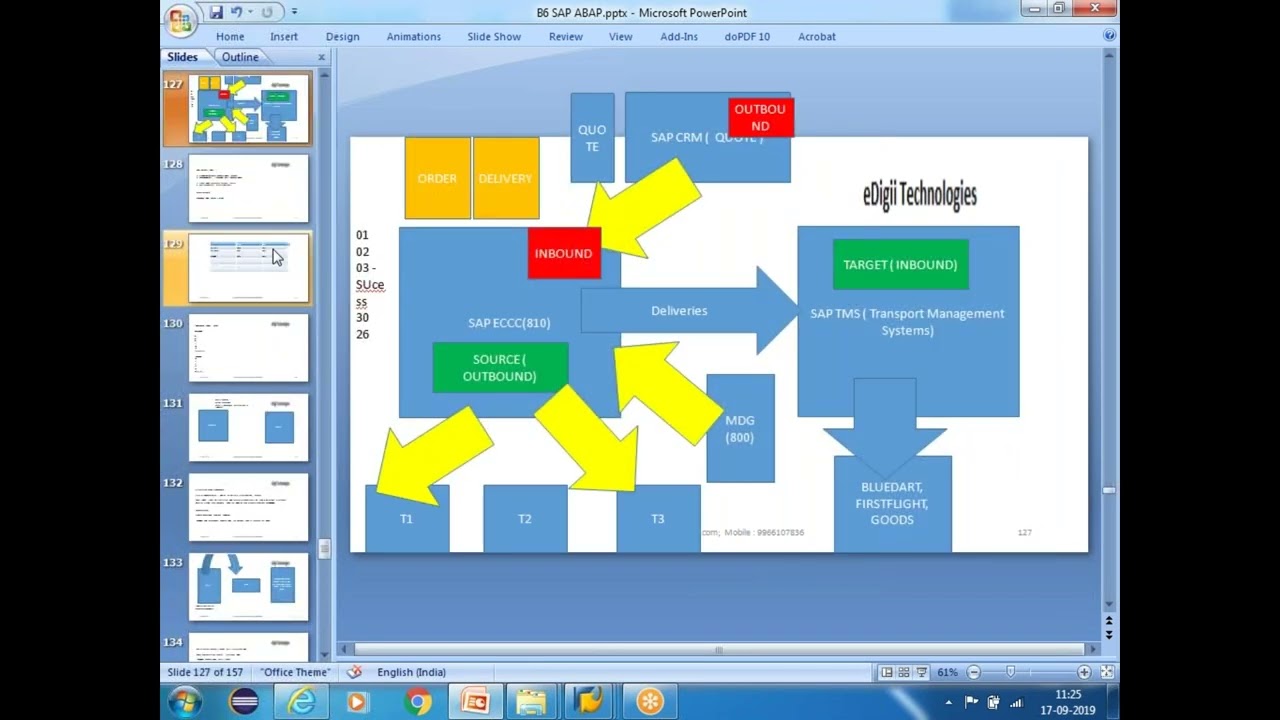Click the English (India) language indicator
1280x720 pixels.
411,672
